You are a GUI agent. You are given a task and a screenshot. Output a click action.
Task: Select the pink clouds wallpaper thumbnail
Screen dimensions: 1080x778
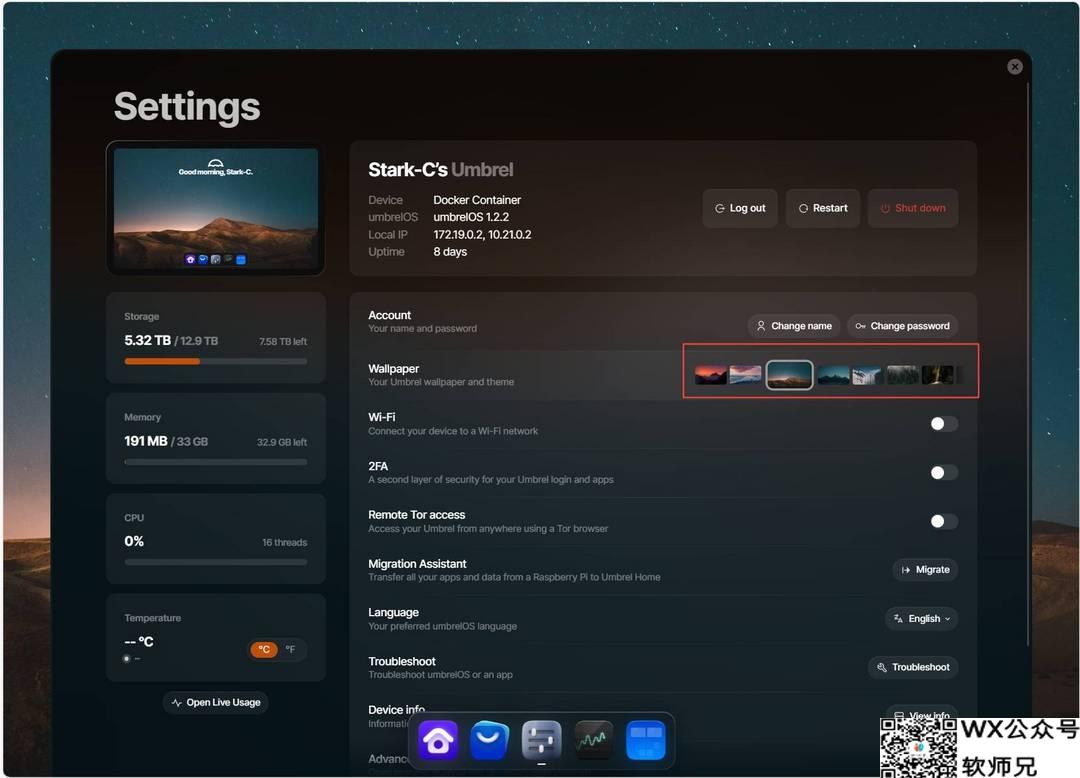click(x=745, y=375)
